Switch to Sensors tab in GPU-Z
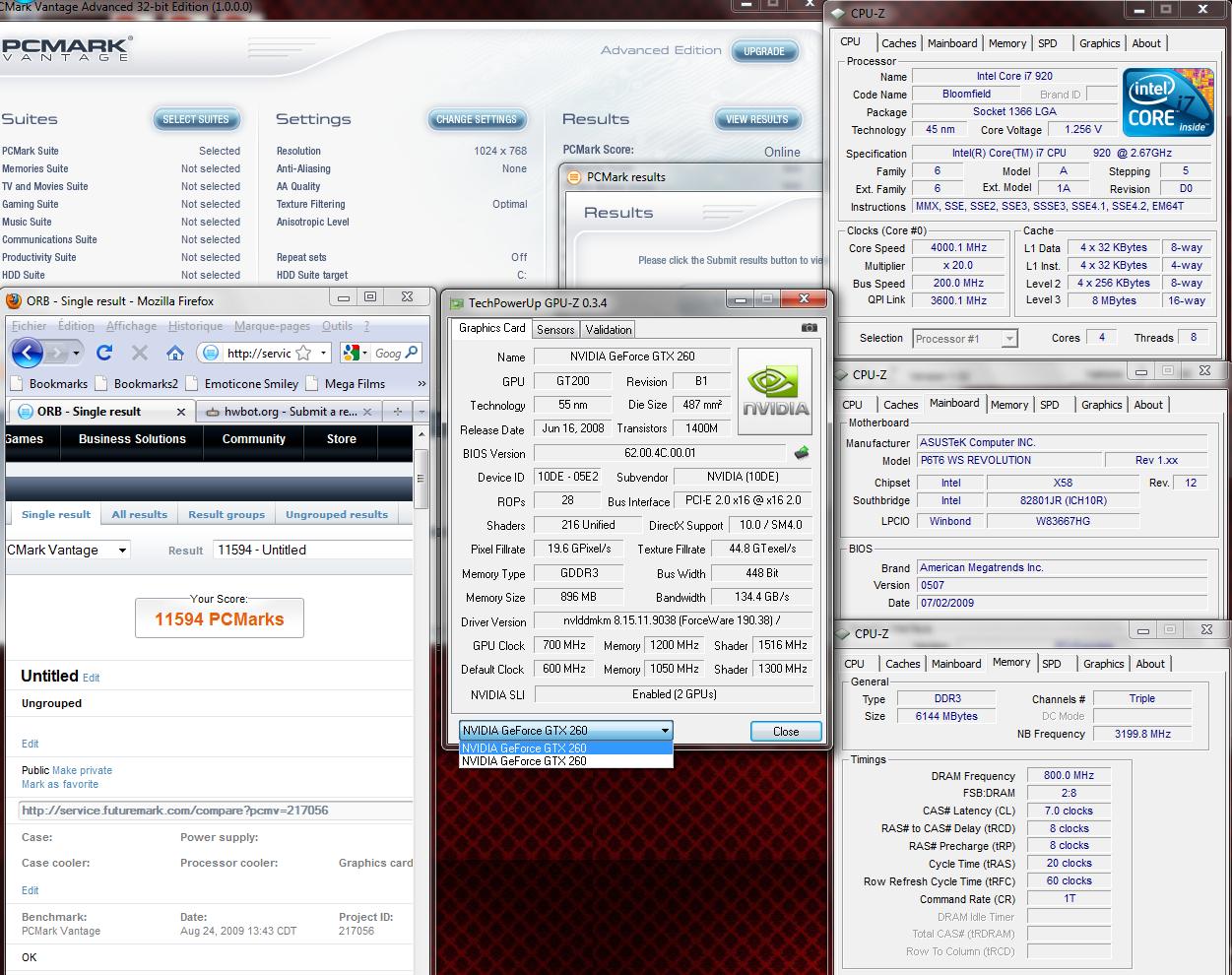 (555, 330)
